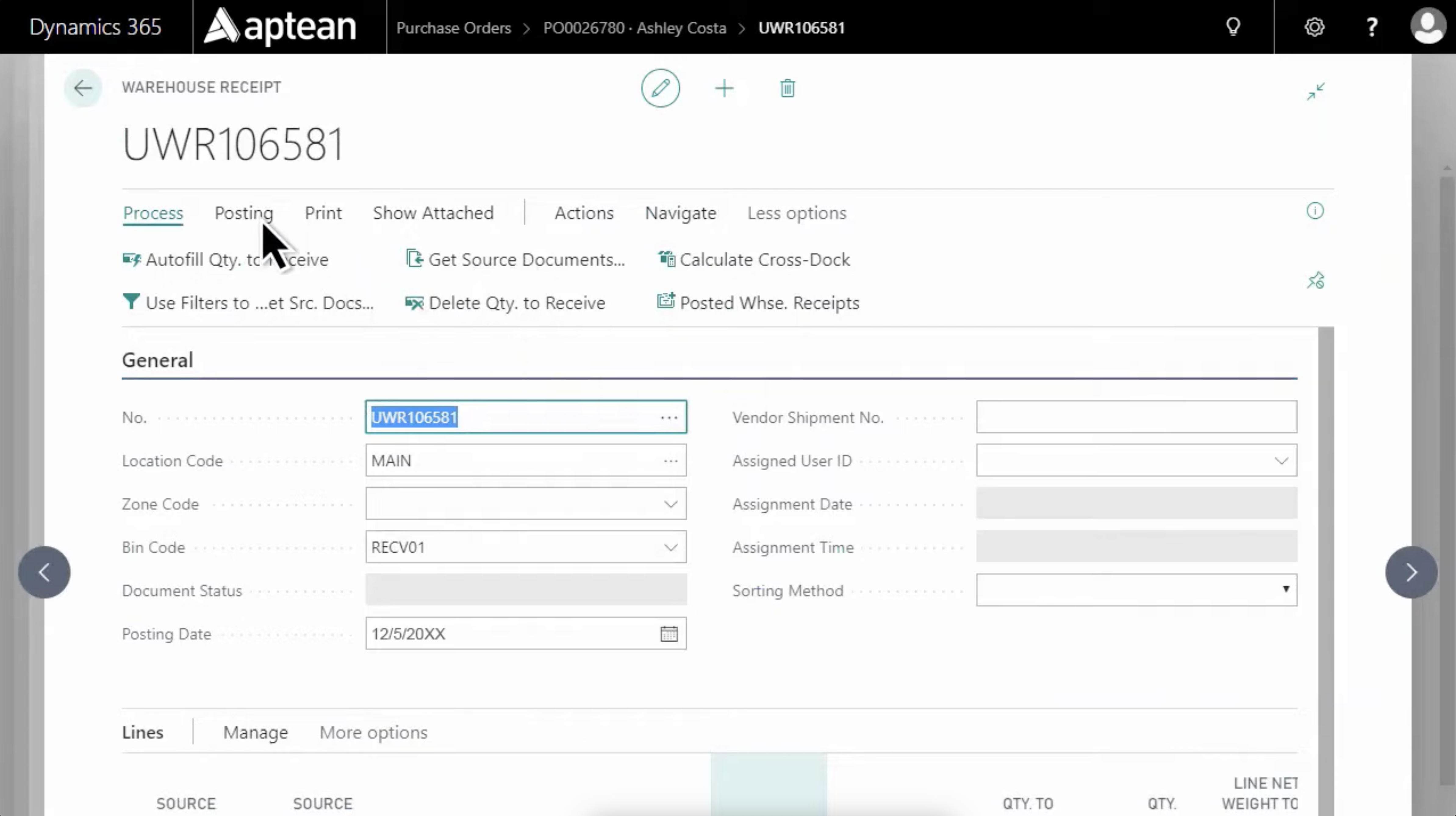Open the Posting Date calendar picker
This screenshot has height=816, width=1456.
click(x=669, y=633)
